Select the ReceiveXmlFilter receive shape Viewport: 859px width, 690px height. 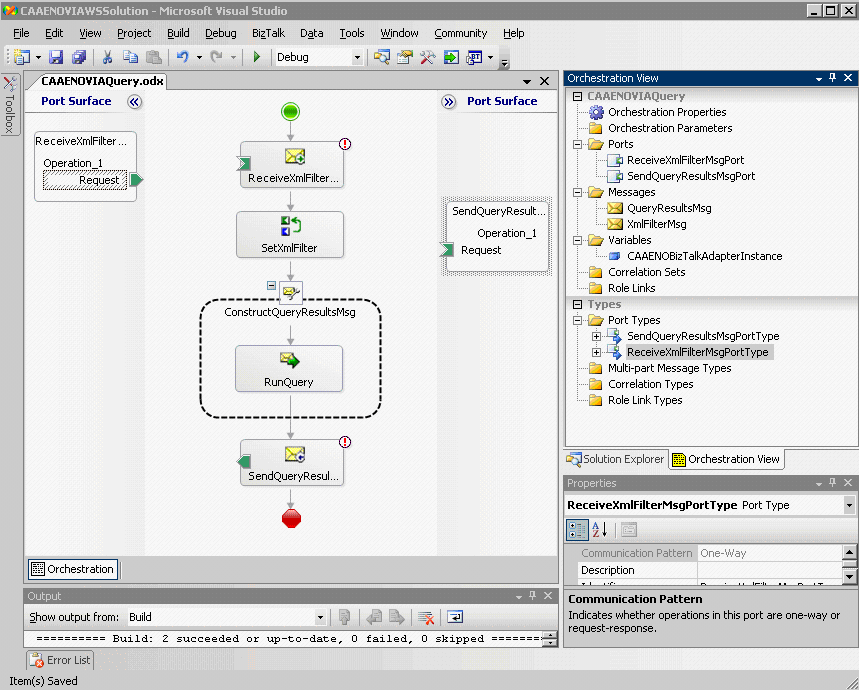click(x=292, y=165)
